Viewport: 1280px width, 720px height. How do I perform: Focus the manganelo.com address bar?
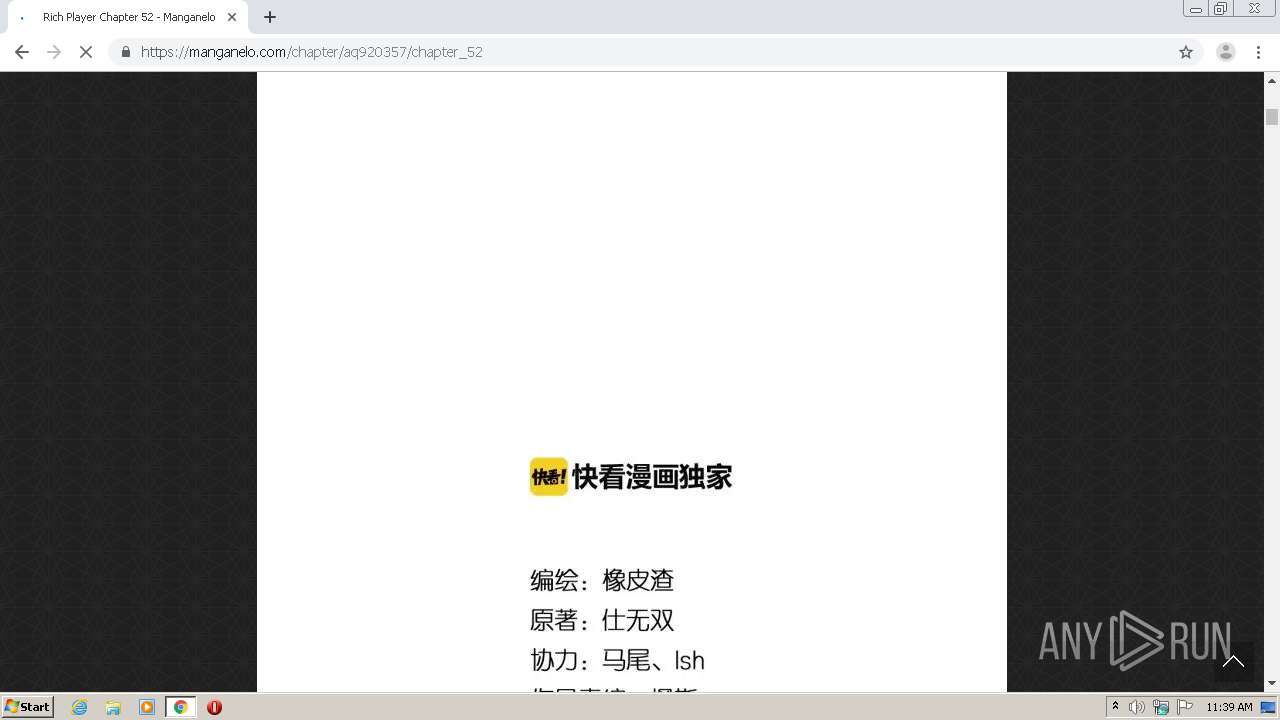(655, 52)
